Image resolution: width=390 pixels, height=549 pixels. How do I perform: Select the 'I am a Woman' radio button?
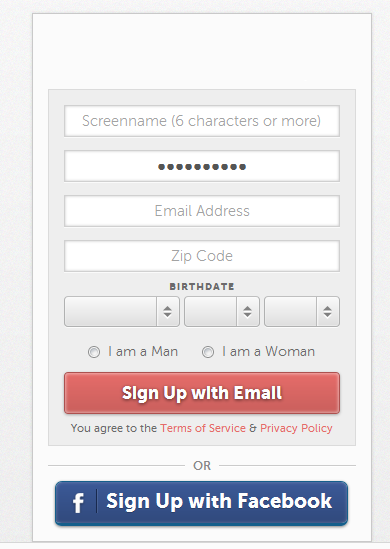coord(208,352)
